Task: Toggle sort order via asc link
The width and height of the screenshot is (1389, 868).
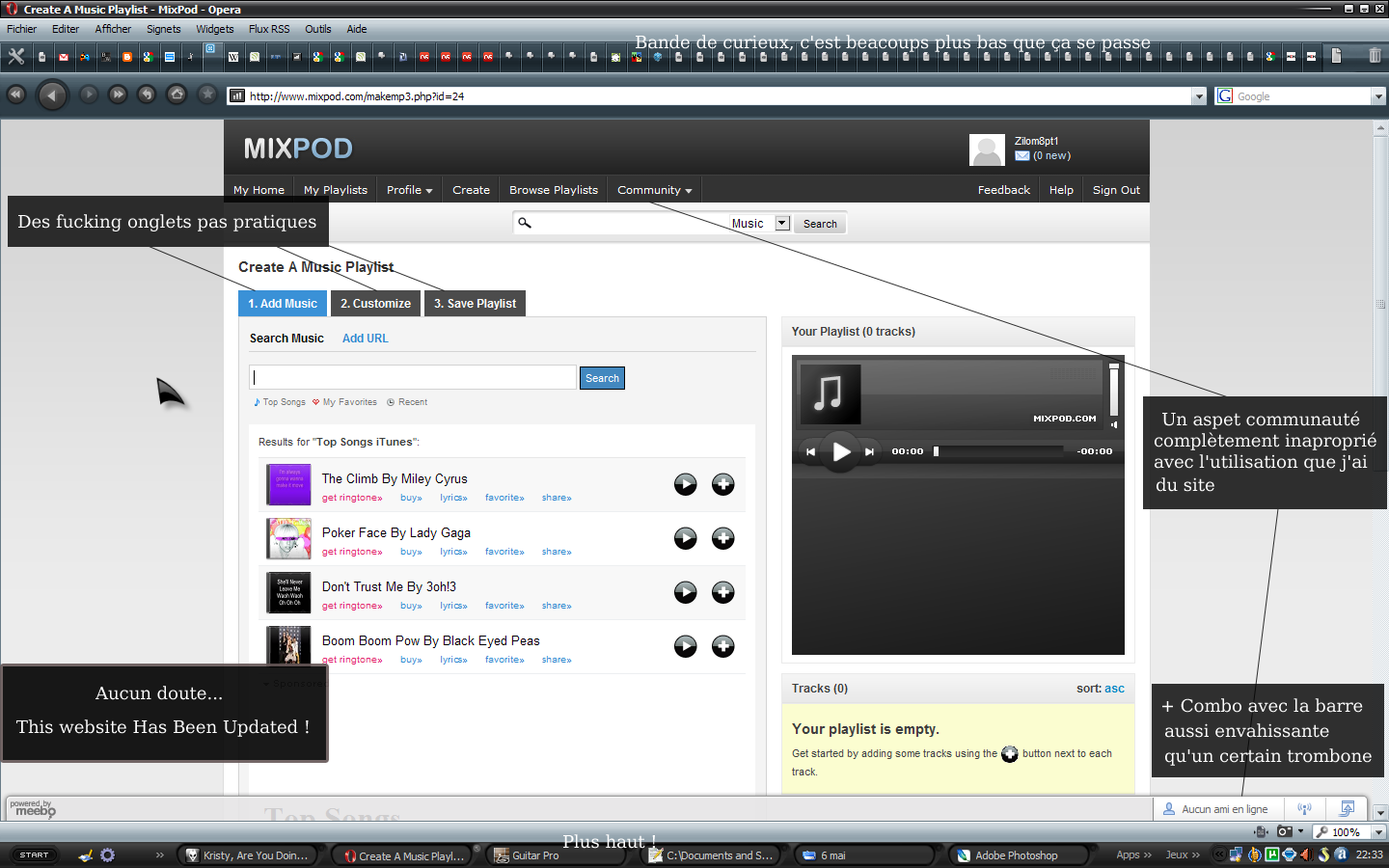Action: point(1114,689)
